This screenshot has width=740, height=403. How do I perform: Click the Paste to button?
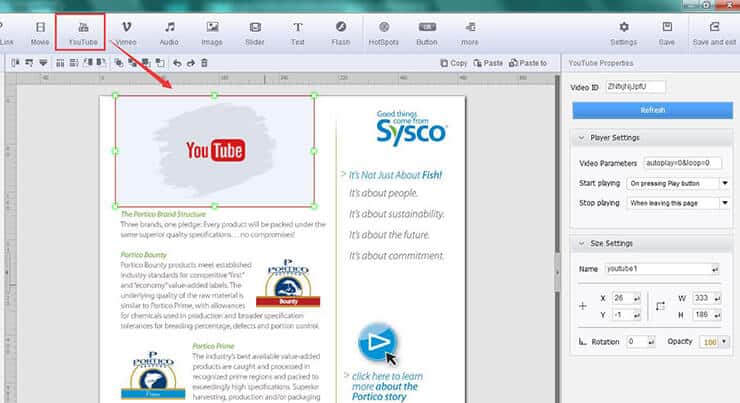pos(528,63)
